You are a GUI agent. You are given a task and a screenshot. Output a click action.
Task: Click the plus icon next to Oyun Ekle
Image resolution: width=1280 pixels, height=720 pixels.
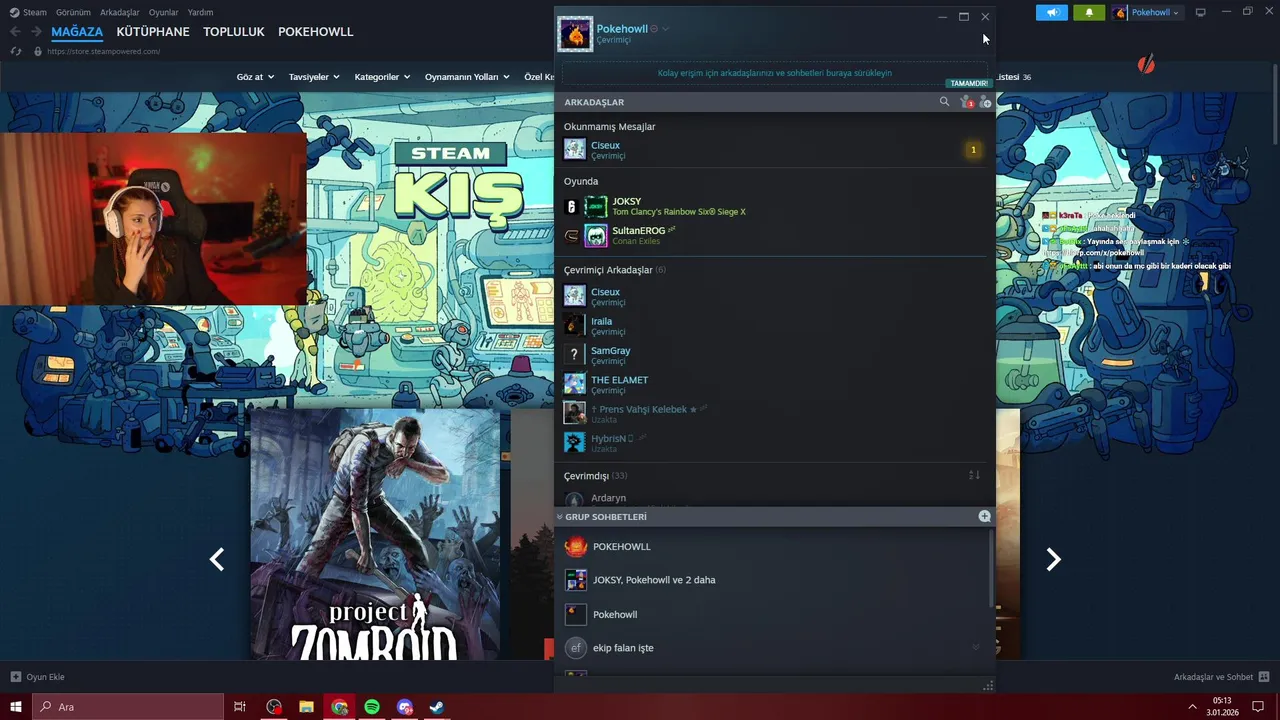[15, 677]
